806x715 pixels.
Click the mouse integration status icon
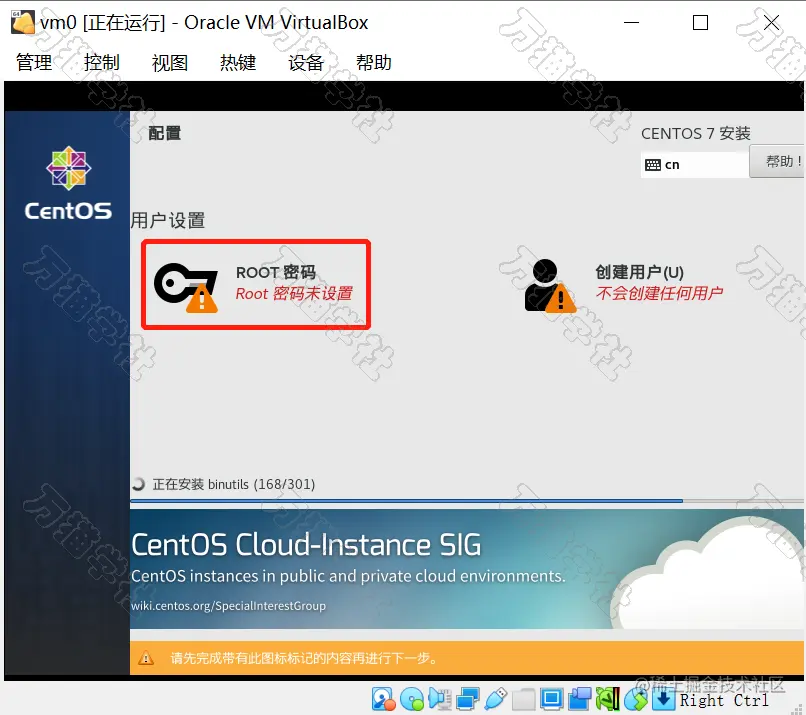[x=636, y=700]
